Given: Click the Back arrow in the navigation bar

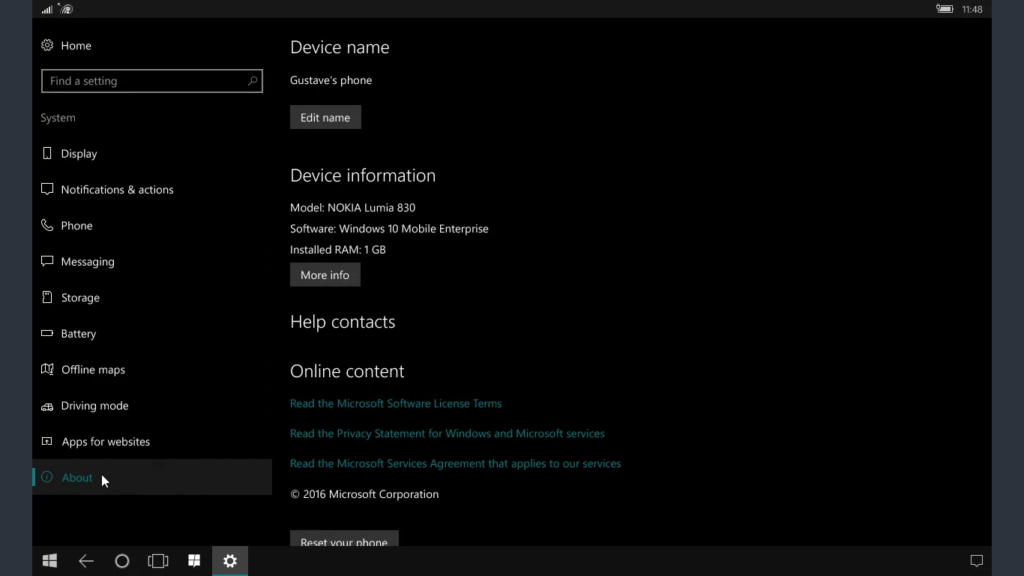Looking at the screenshot, I should (86, 561).
